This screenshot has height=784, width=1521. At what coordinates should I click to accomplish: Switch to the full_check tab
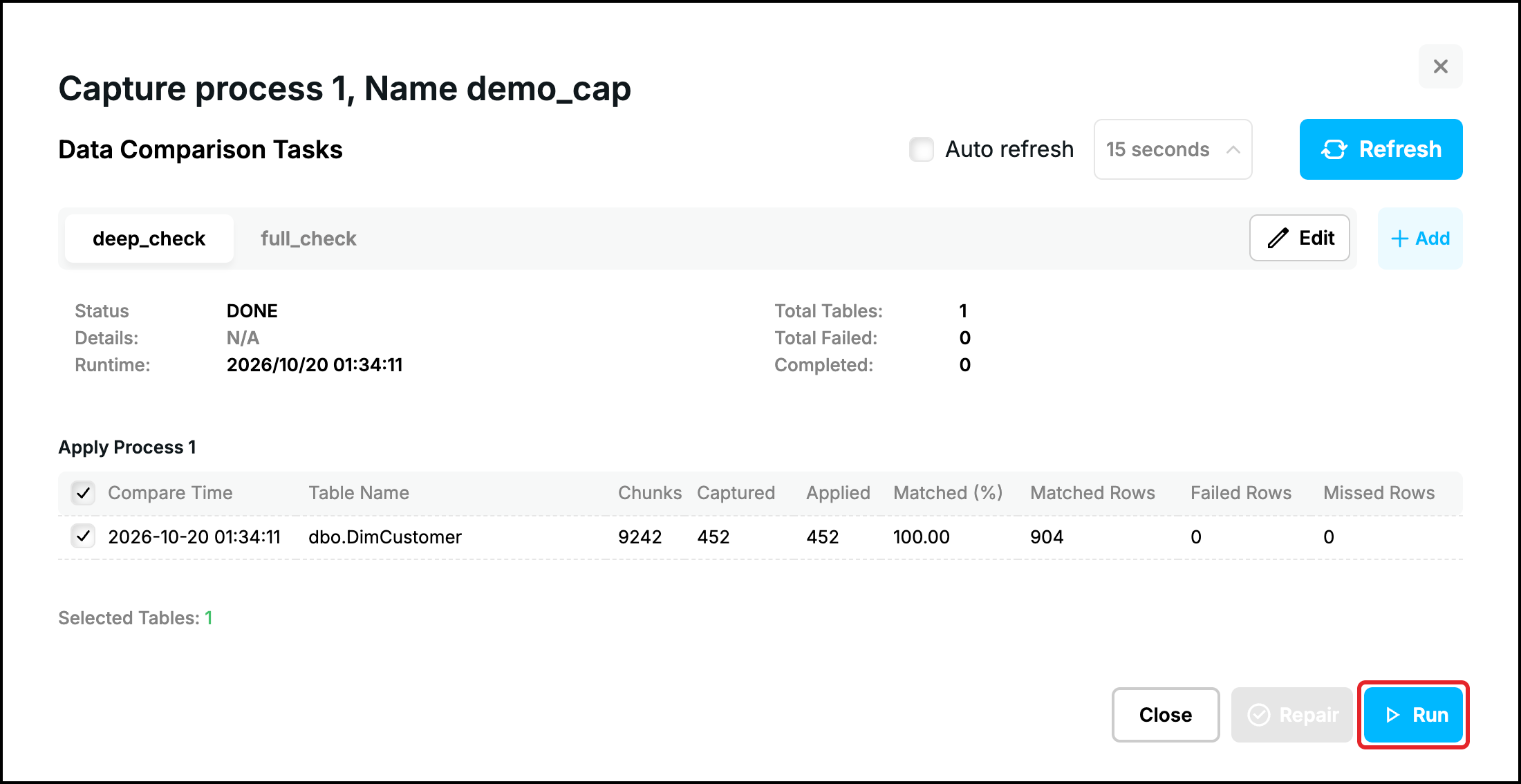(308, 239)
